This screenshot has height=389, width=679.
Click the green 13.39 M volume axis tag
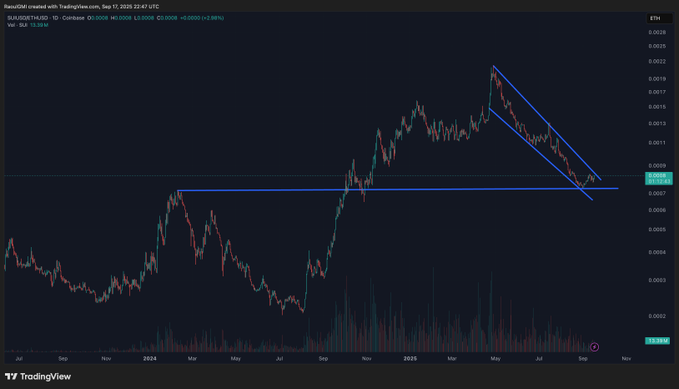point(657,341)
